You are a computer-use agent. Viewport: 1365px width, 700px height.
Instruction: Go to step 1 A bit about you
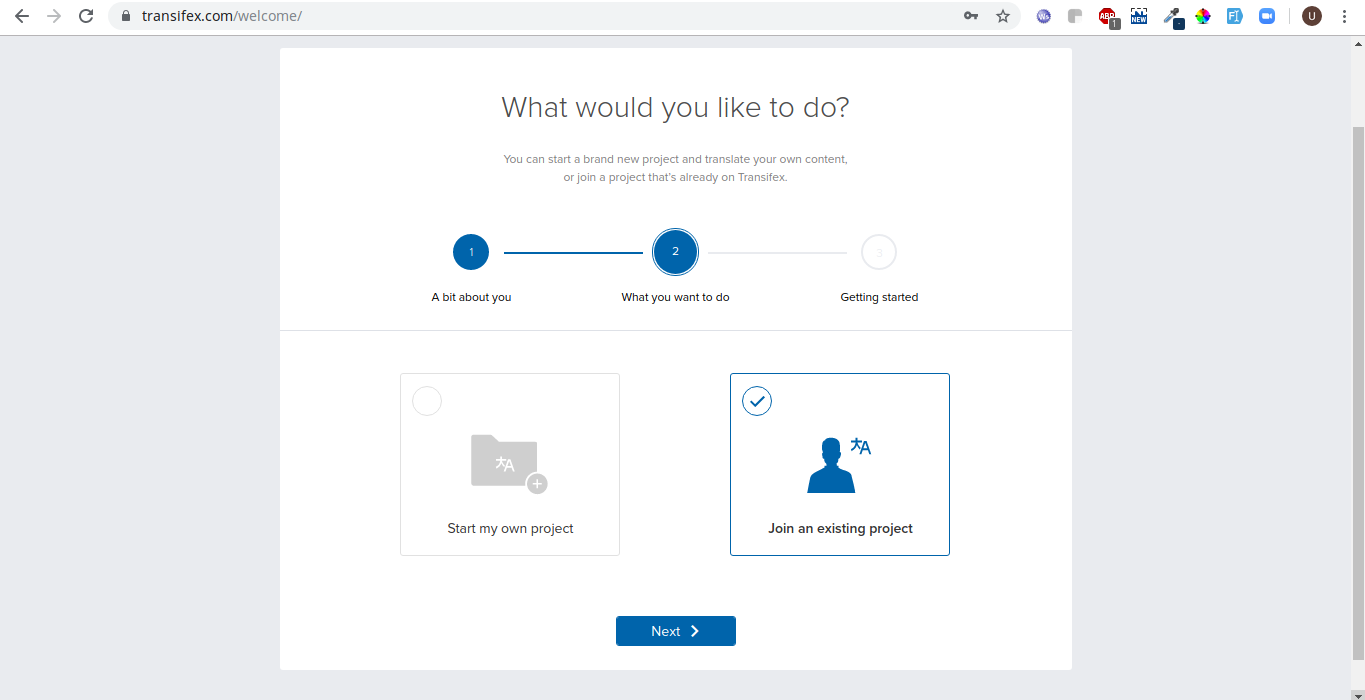471,253
